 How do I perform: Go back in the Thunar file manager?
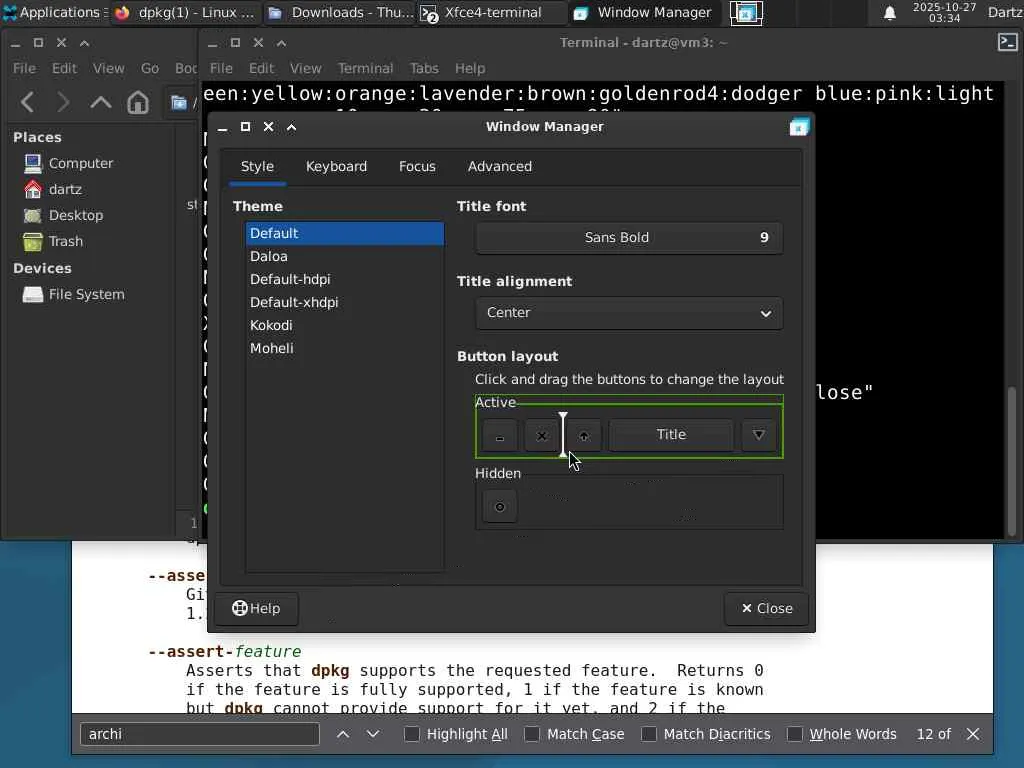27,103
